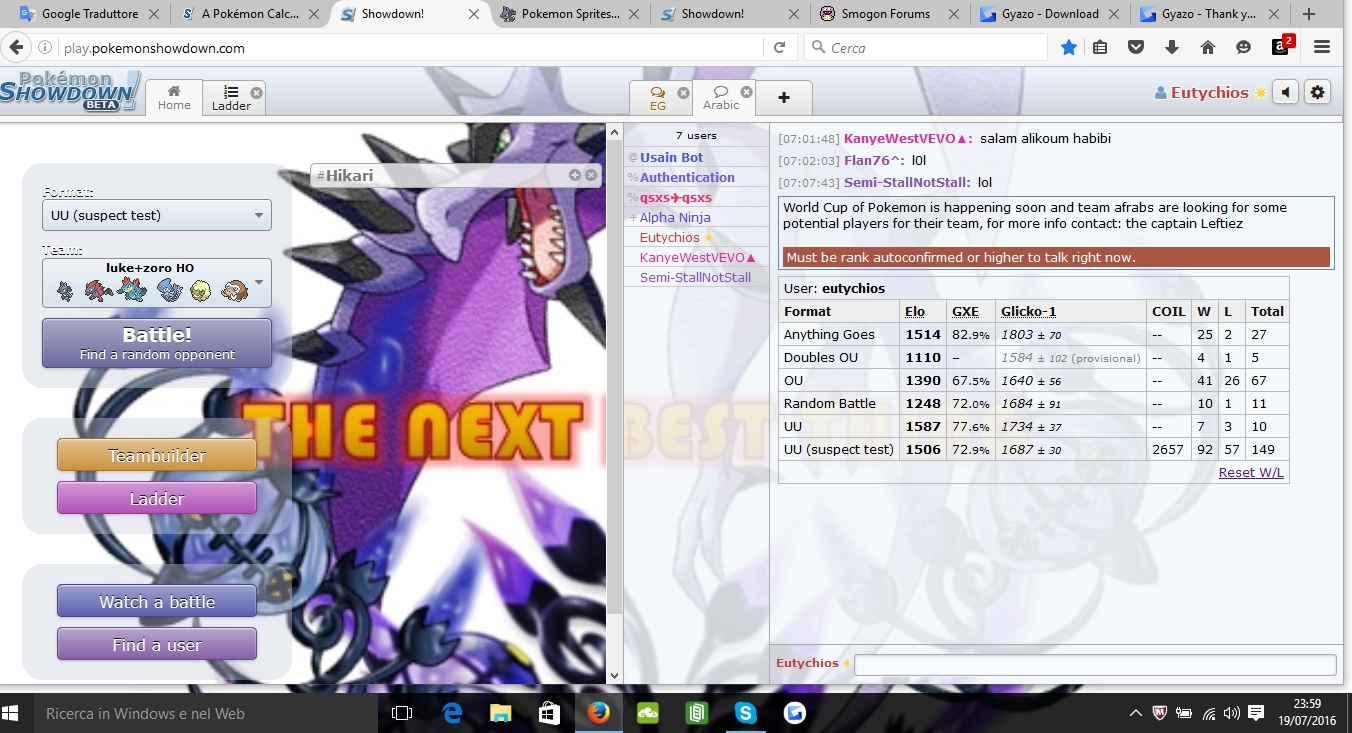1352x733 pixels.
Task: Mute sound with the speaker icon
Action: click(1286, 92)
